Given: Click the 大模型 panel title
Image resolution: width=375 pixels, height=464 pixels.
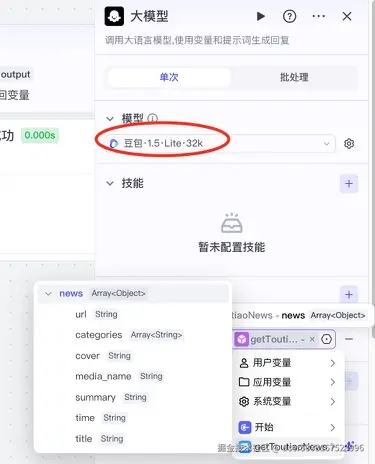Looking at the screenshot, I should tap(149, 16).
